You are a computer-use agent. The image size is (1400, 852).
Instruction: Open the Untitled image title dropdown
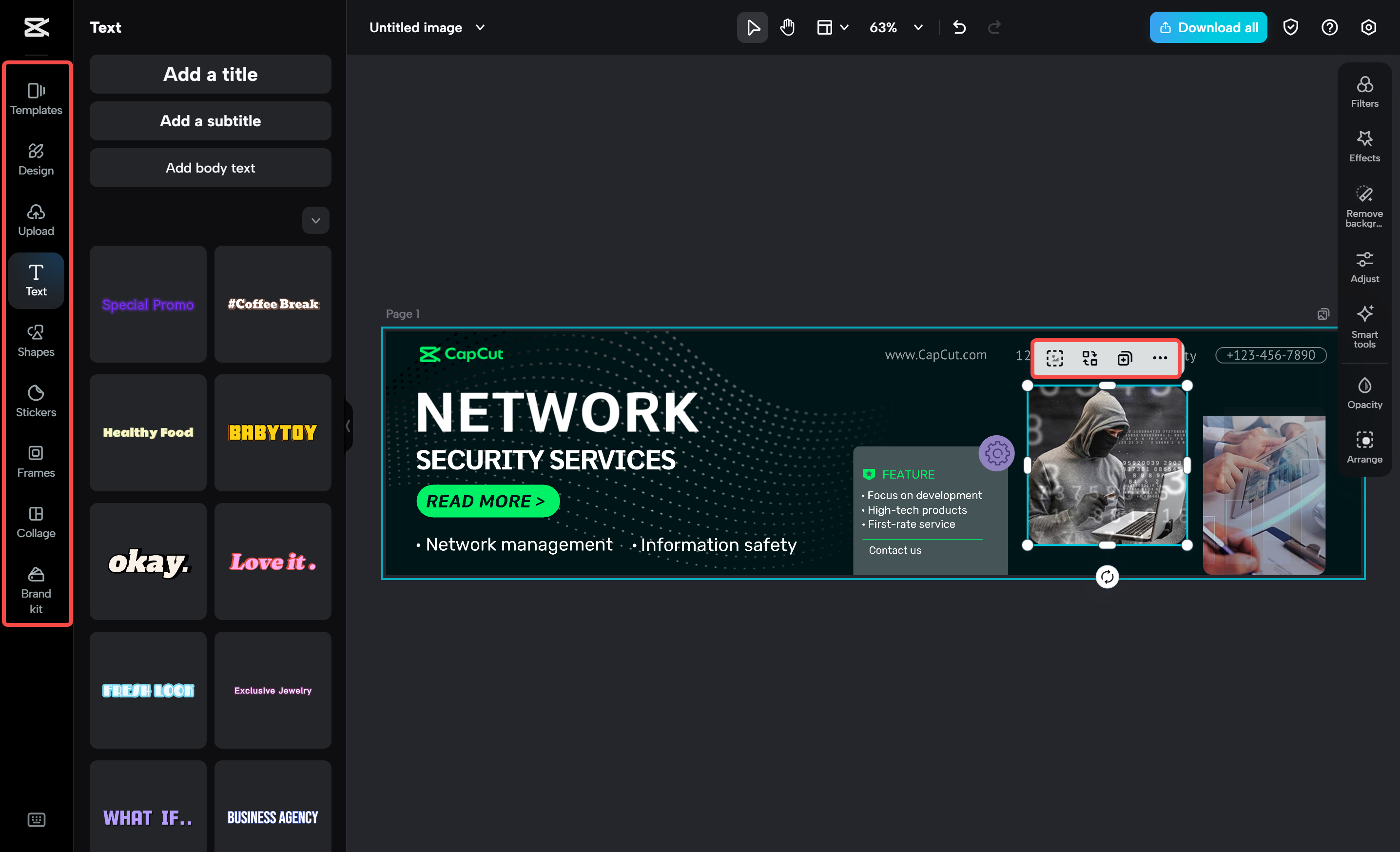(x=480, y=27)
